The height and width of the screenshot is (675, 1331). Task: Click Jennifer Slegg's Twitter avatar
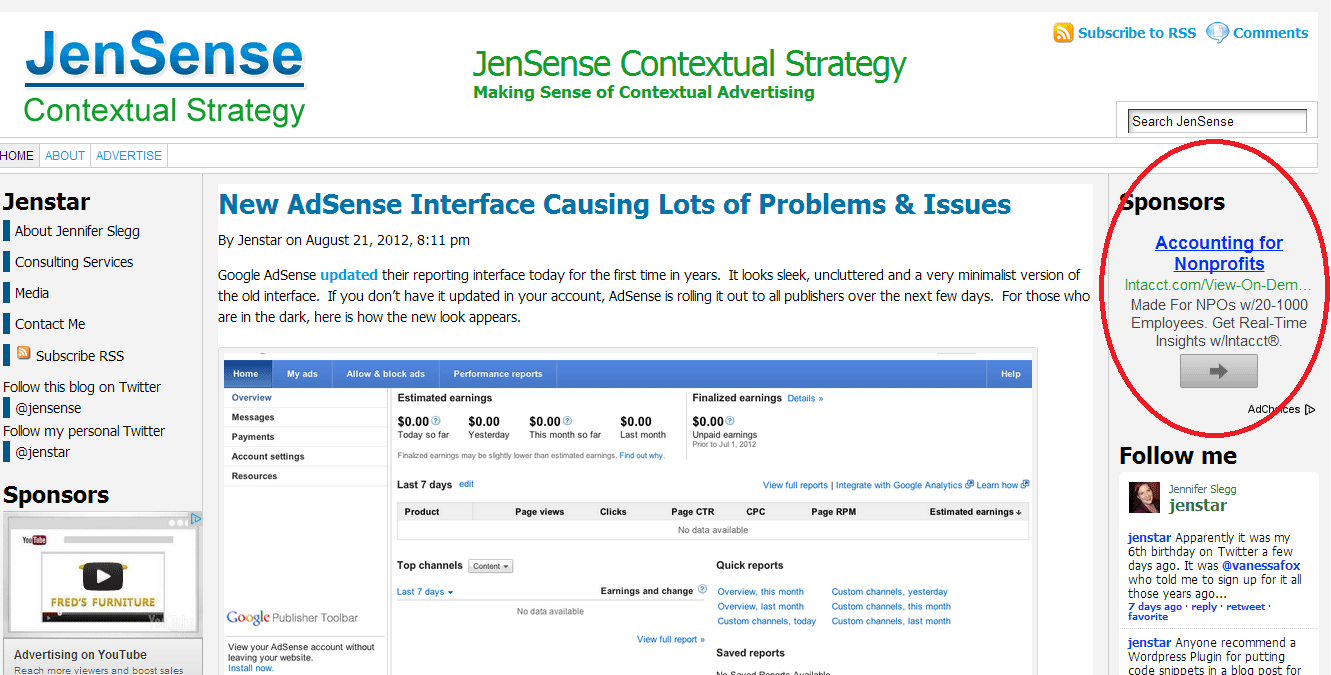tap(1144, 497)
